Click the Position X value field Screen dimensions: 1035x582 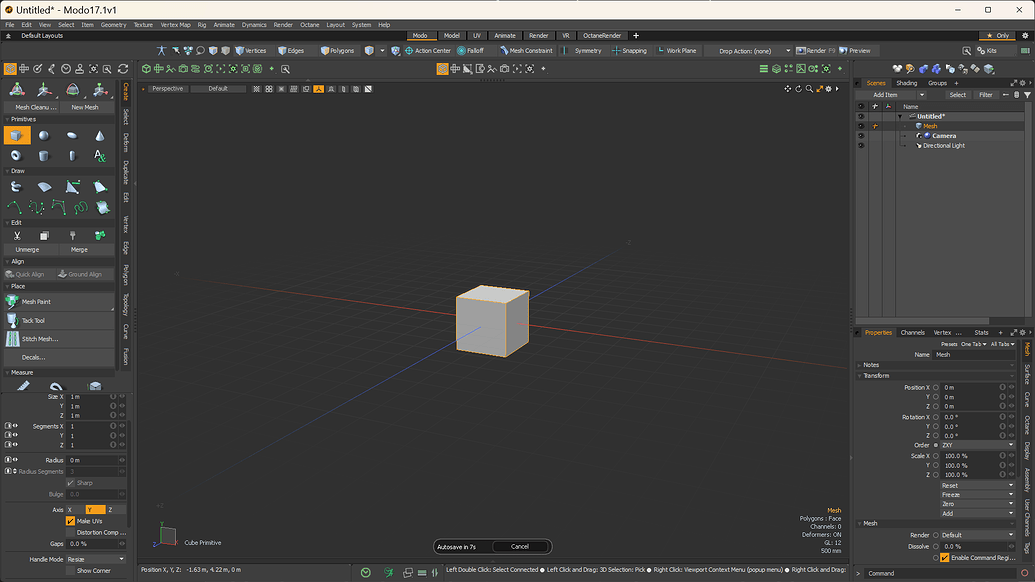(970, 387)
